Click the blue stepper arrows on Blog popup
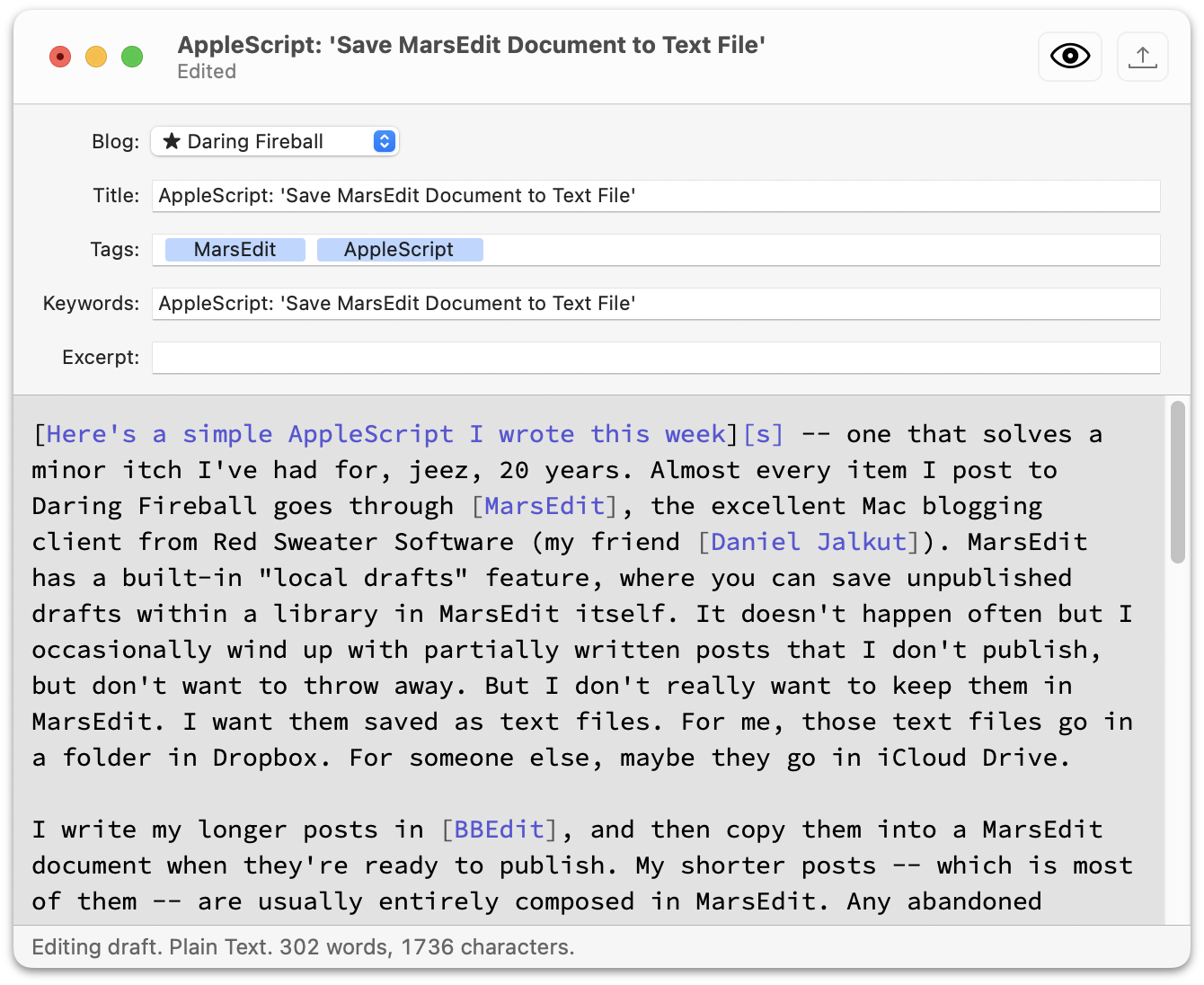Viewport: 1204px width, 985px height. point(385,141)
